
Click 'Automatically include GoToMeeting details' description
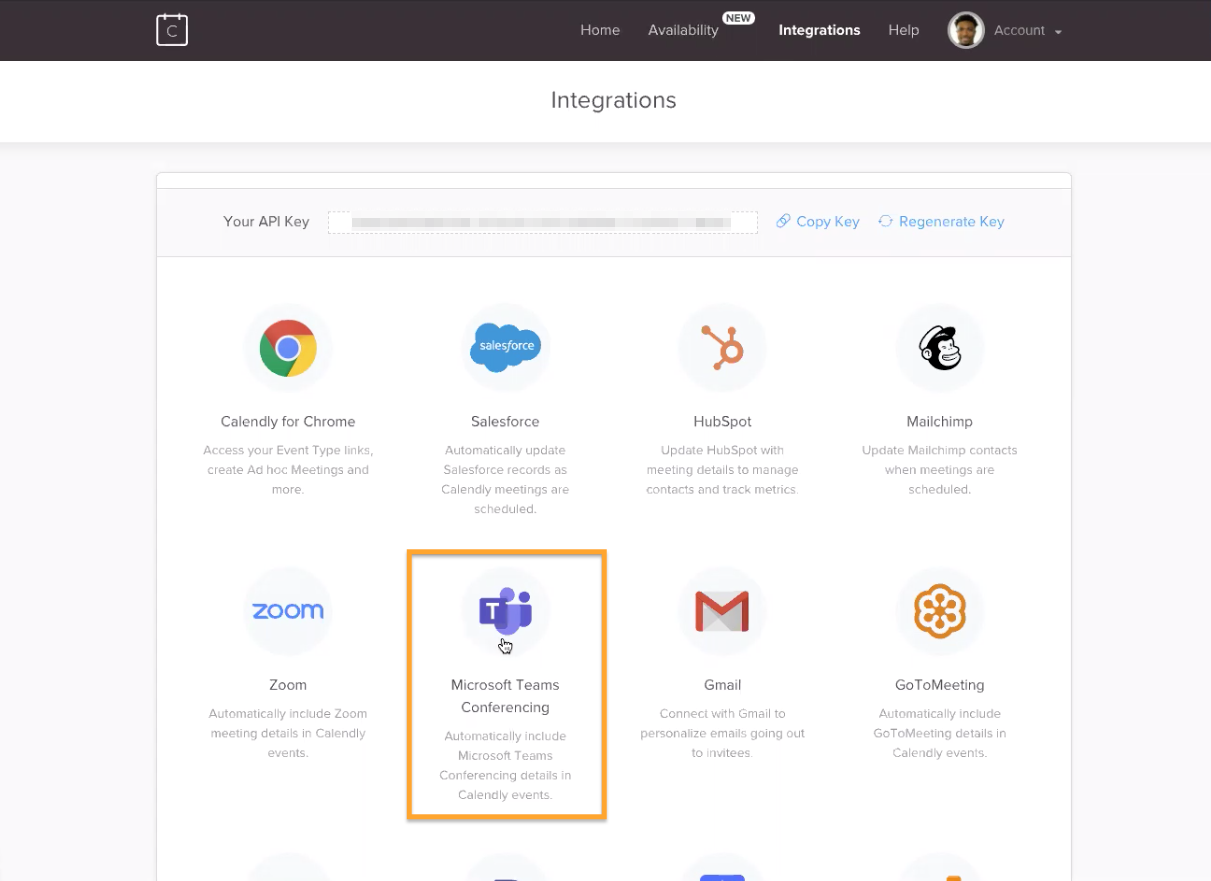940,733
